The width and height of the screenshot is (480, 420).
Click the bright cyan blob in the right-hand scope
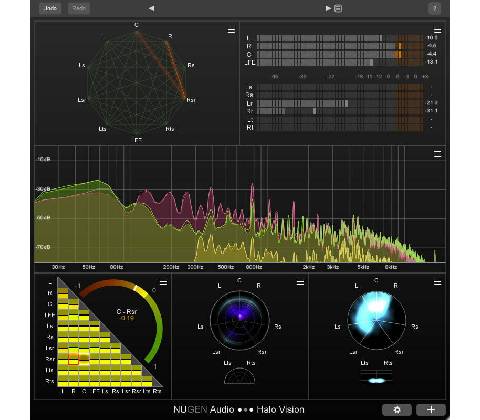pyautogui.click(x=373, y=312)
